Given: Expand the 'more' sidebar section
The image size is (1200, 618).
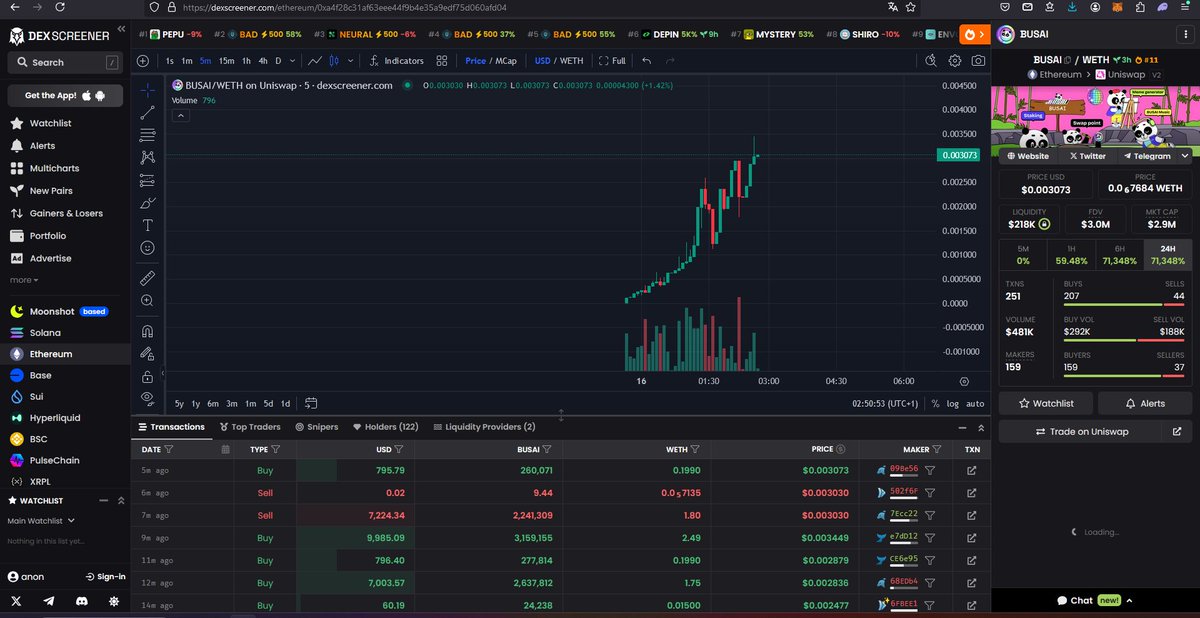Looking at the screenshot, I should coord(24,280).
